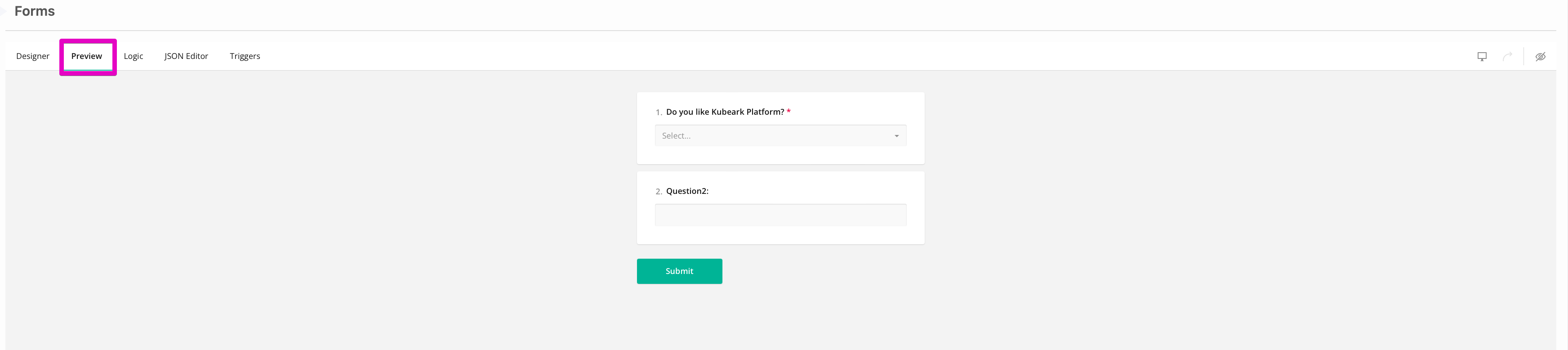1568x350 pixels.
Task: Open the JSON Editor tab
Action: tap(186, 56)
